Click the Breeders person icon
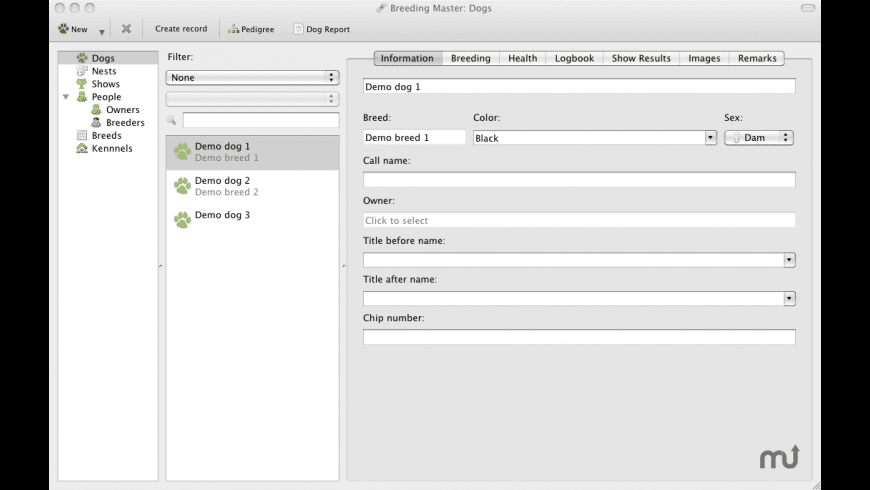This screenshot has height=490, width=870. (x=97, y=123)
